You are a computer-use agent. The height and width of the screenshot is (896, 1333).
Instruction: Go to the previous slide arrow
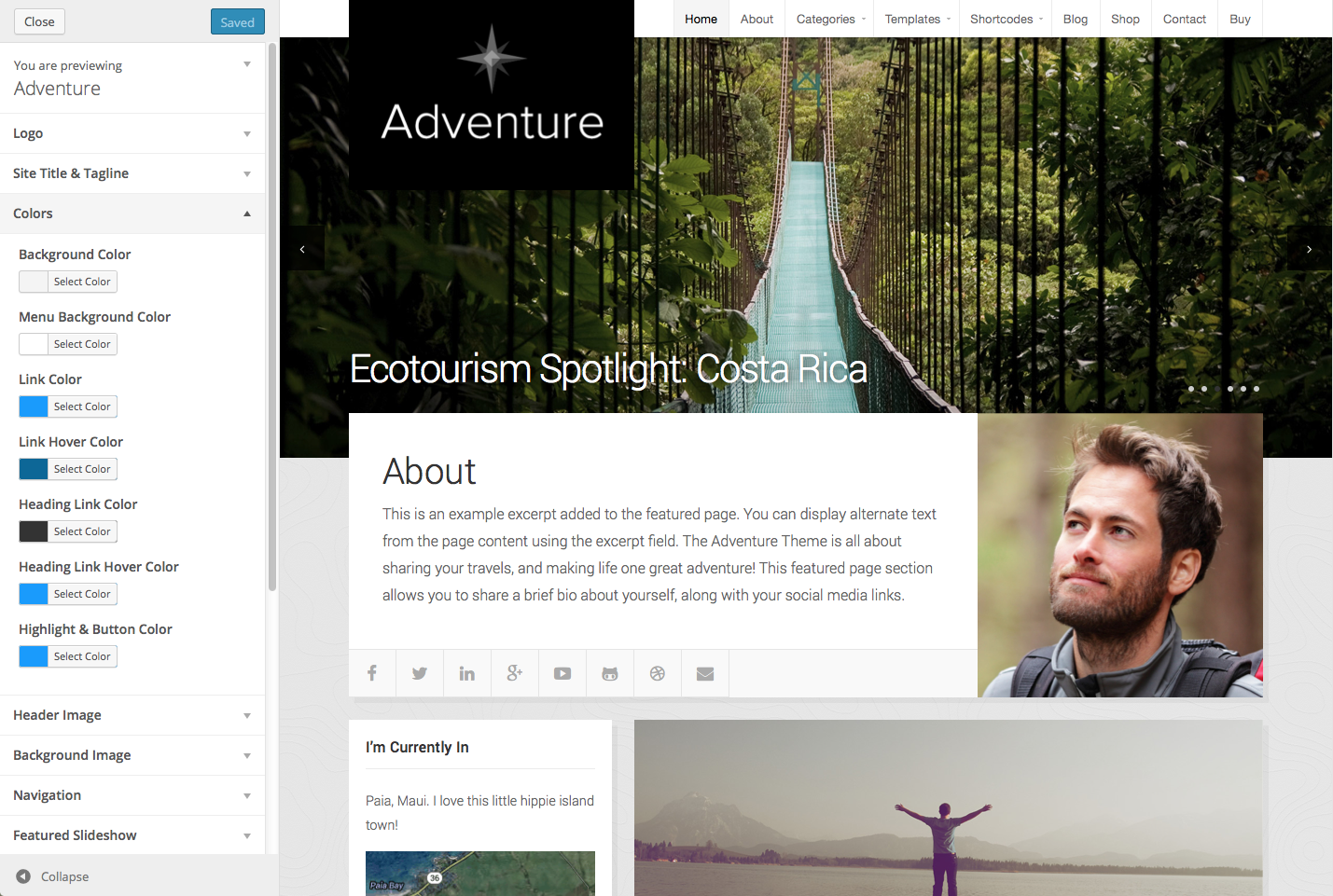tap(302, 249)
